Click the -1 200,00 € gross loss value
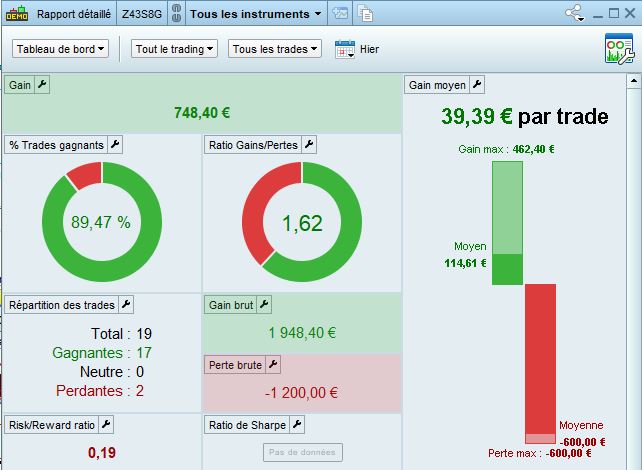Screen dimensions: 642x470 point(301,393)
